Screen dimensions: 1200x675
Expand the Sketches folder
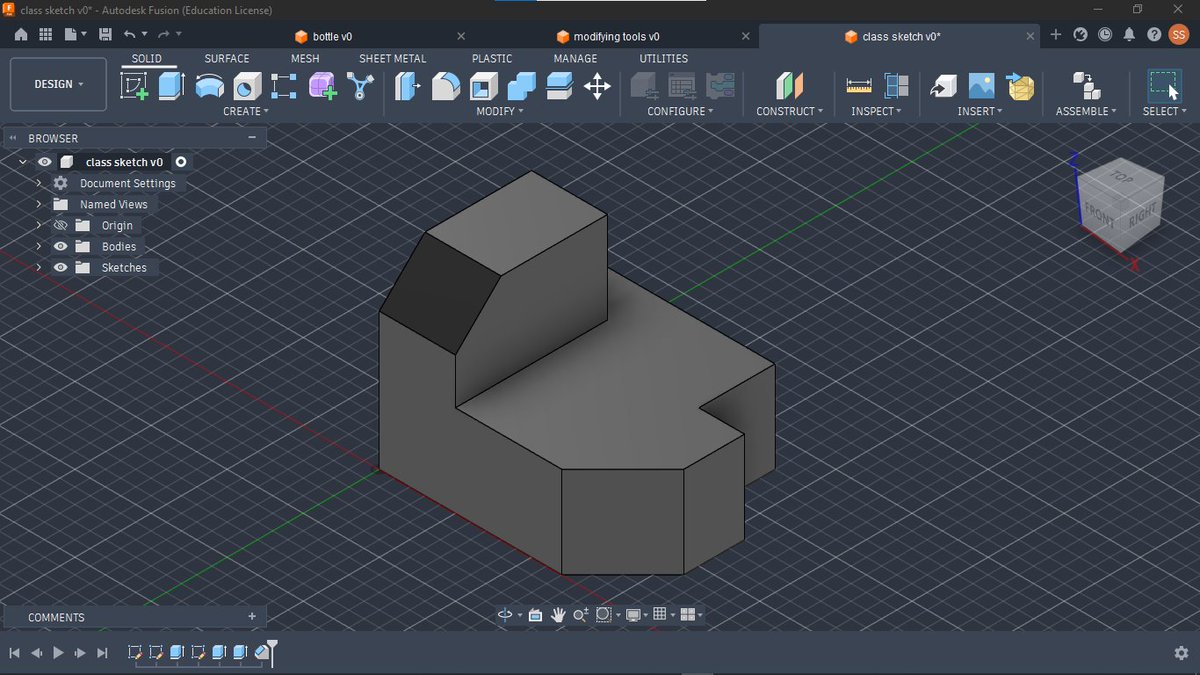(39, 267)
